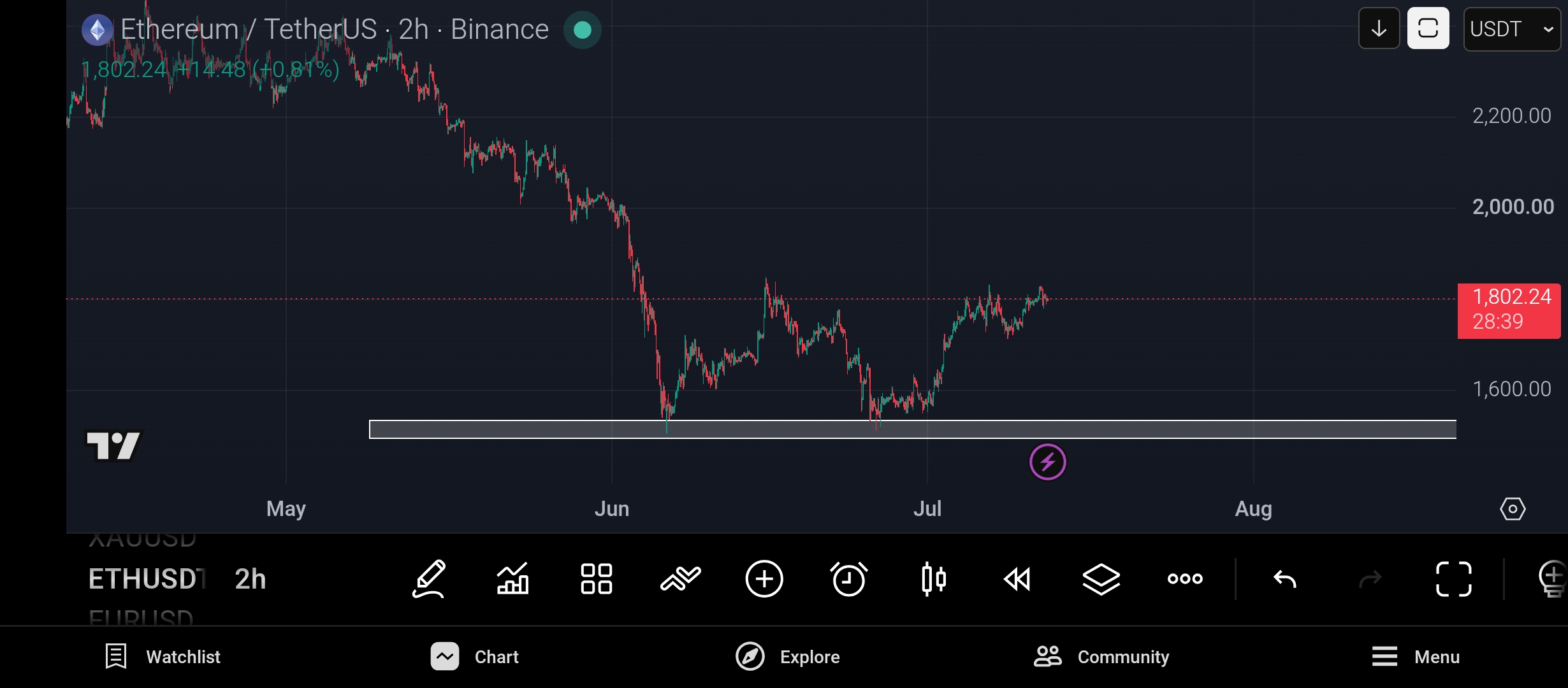Image resolution: width=1568 pixels, height=688 pixels.
Task: Open the Community tab
Action: (1101, 657)
